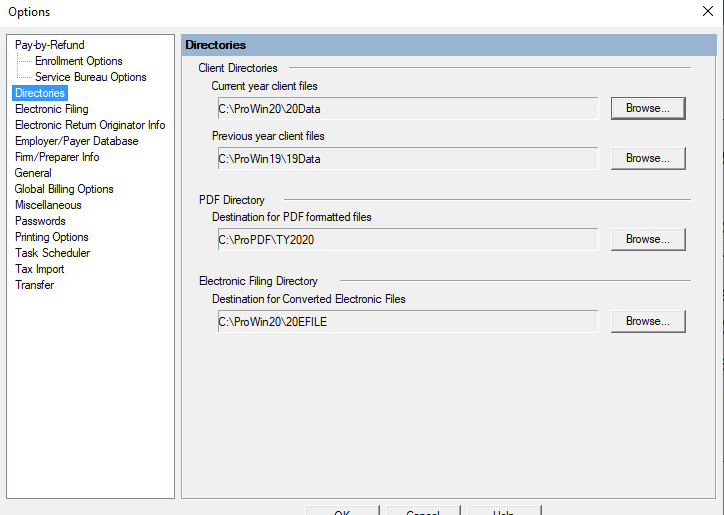
Task: Open the Passwords options page
Action: click(40, 221)
